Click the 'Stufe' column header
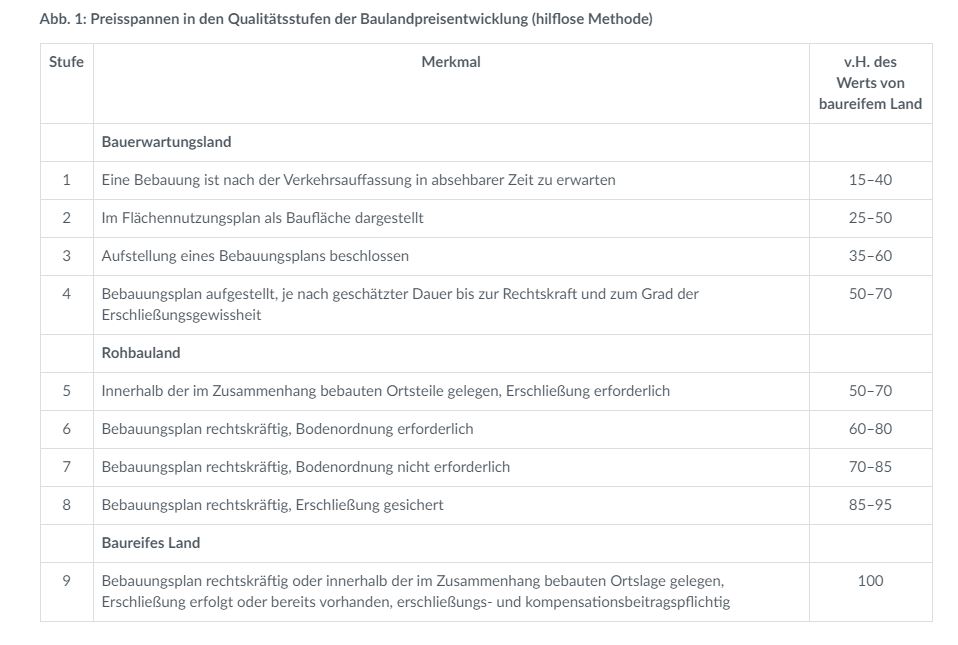This screenshot has width=958, height=645. (66, 62)
